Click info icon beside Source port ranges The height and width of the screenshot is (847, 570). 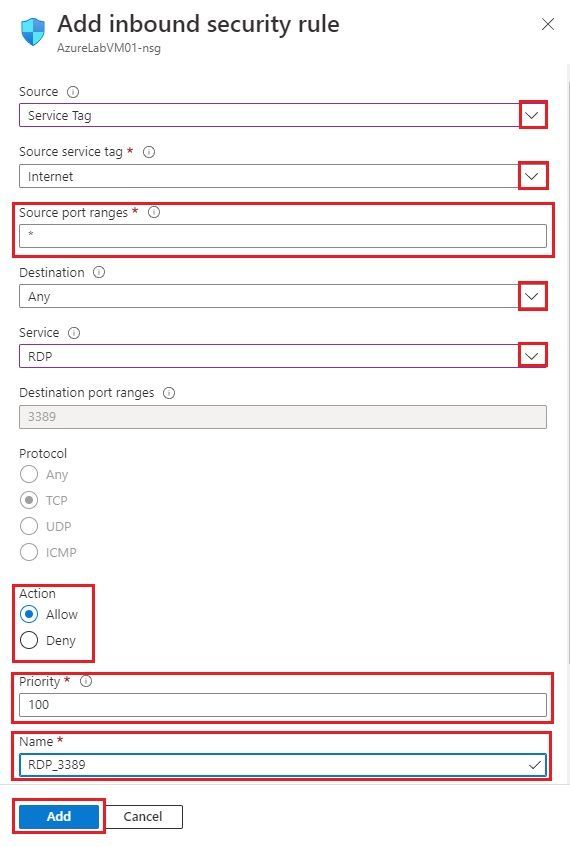pyautogui.click(x=154, y=212)
